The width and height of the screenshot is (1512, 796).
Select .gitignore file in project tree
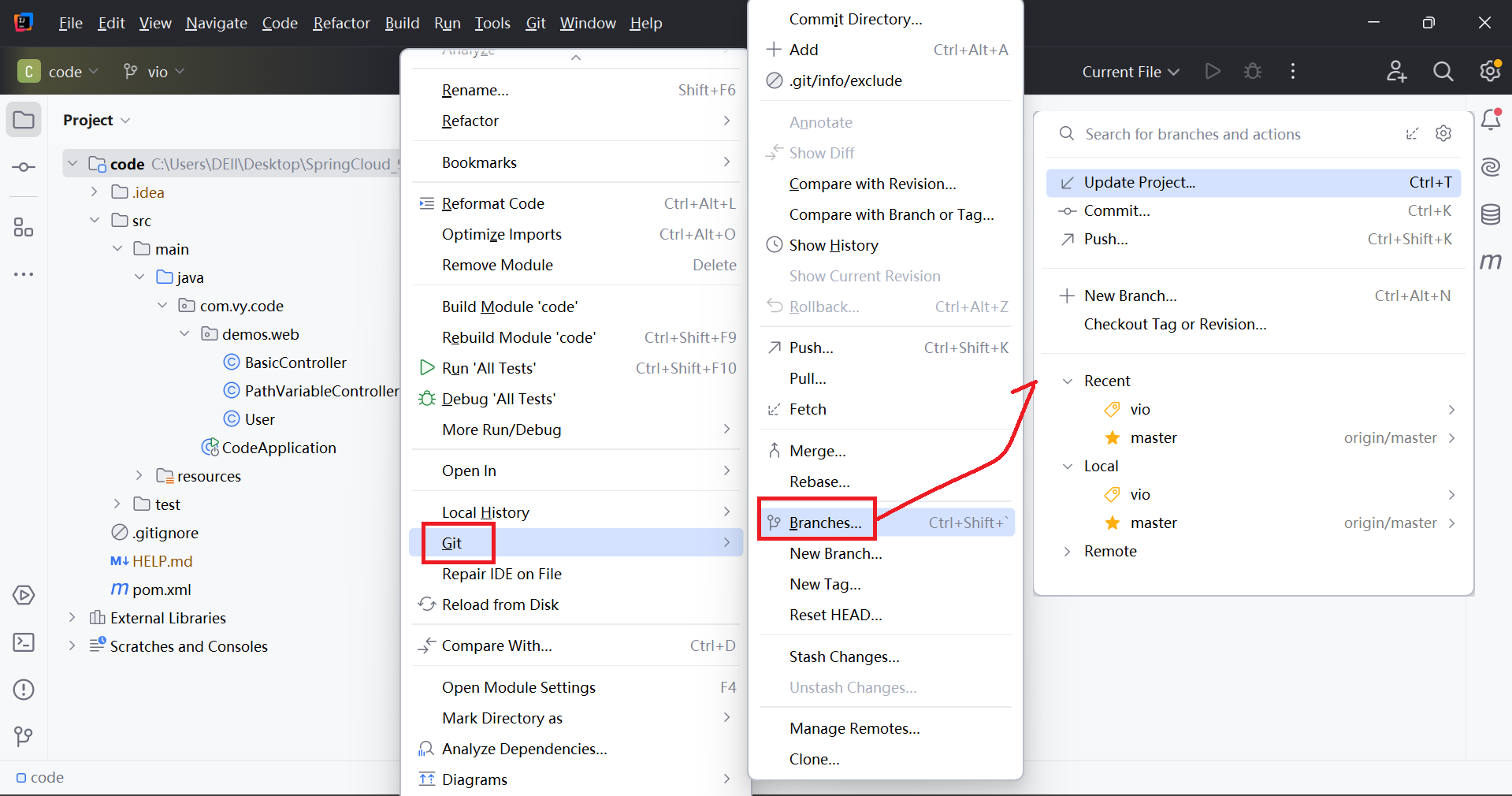tap(154, 533)
